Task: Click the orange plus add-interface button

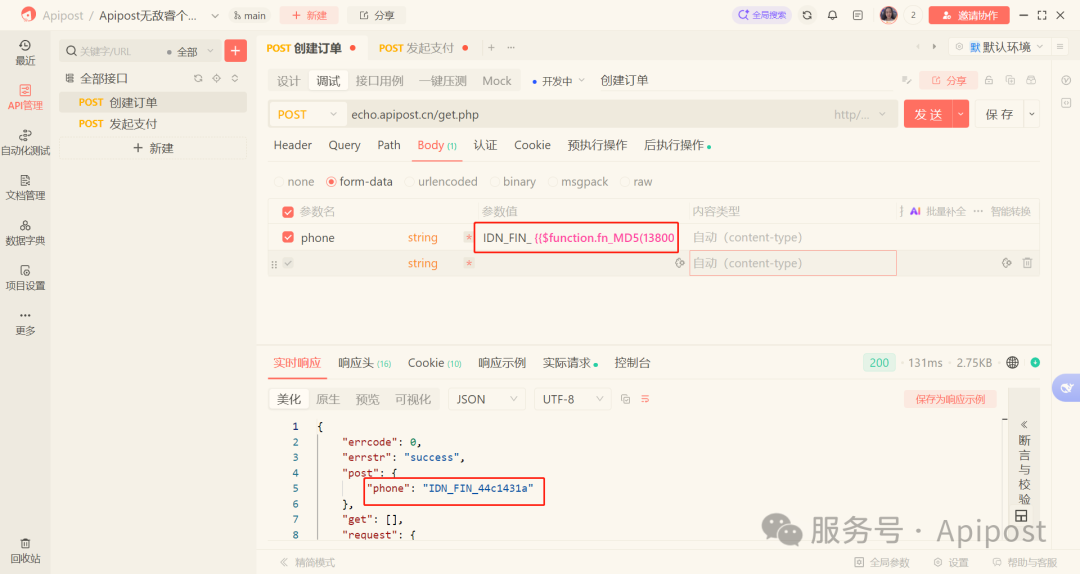Action: 236,50
